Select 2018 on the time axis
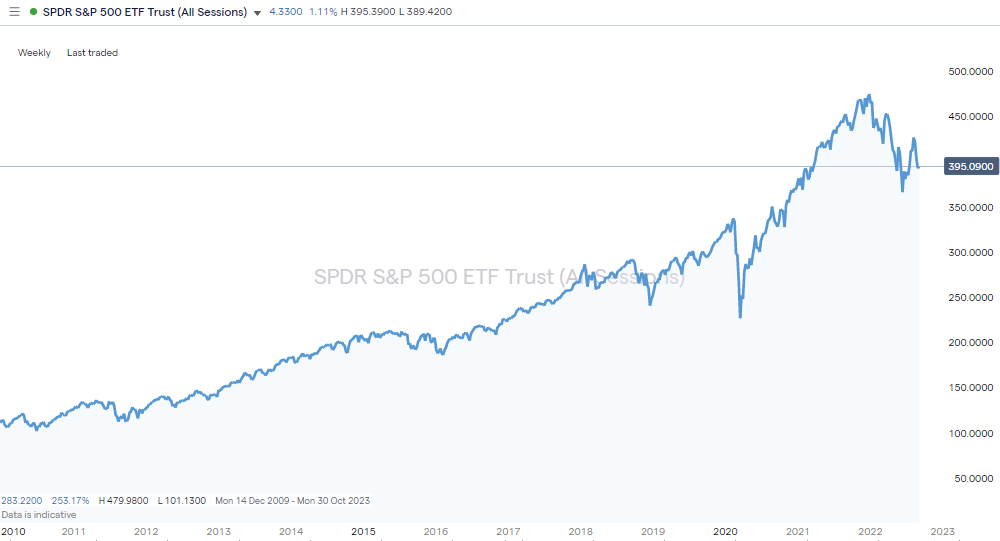1000x541 pixels. pyautogui.click(x=580, y=531)
